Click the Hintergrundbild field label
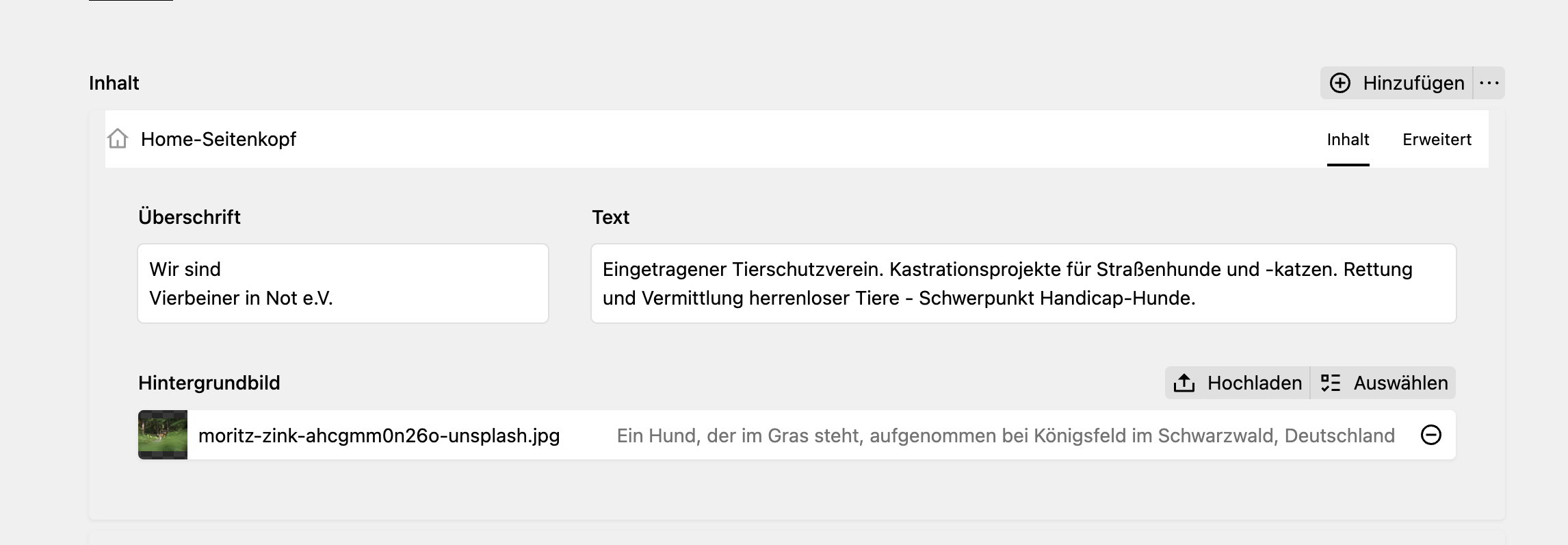 click(209, 383)
